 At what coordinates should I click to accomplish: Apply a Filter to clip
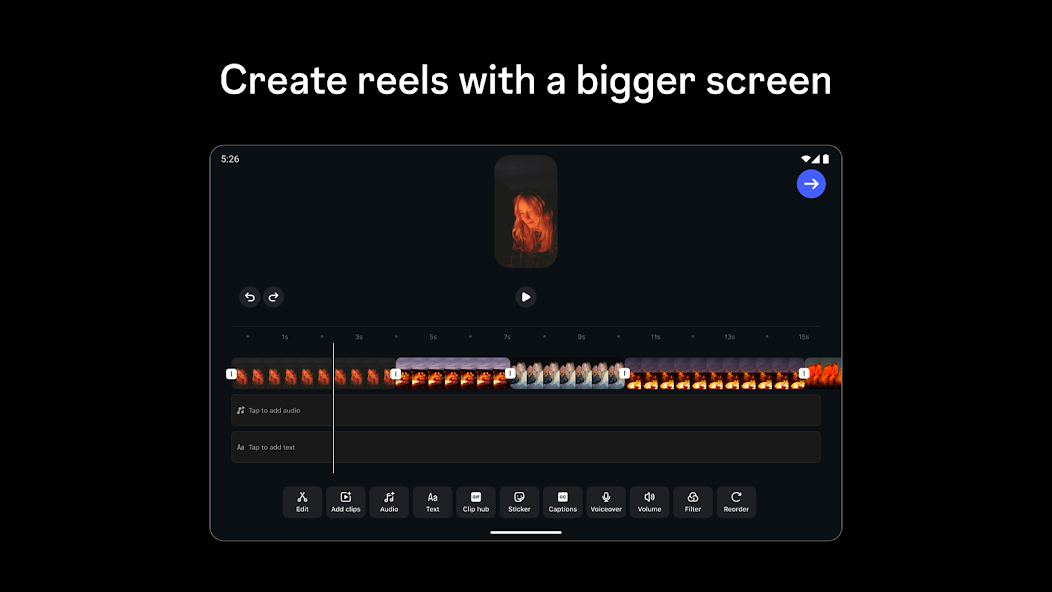coord(693,502)
